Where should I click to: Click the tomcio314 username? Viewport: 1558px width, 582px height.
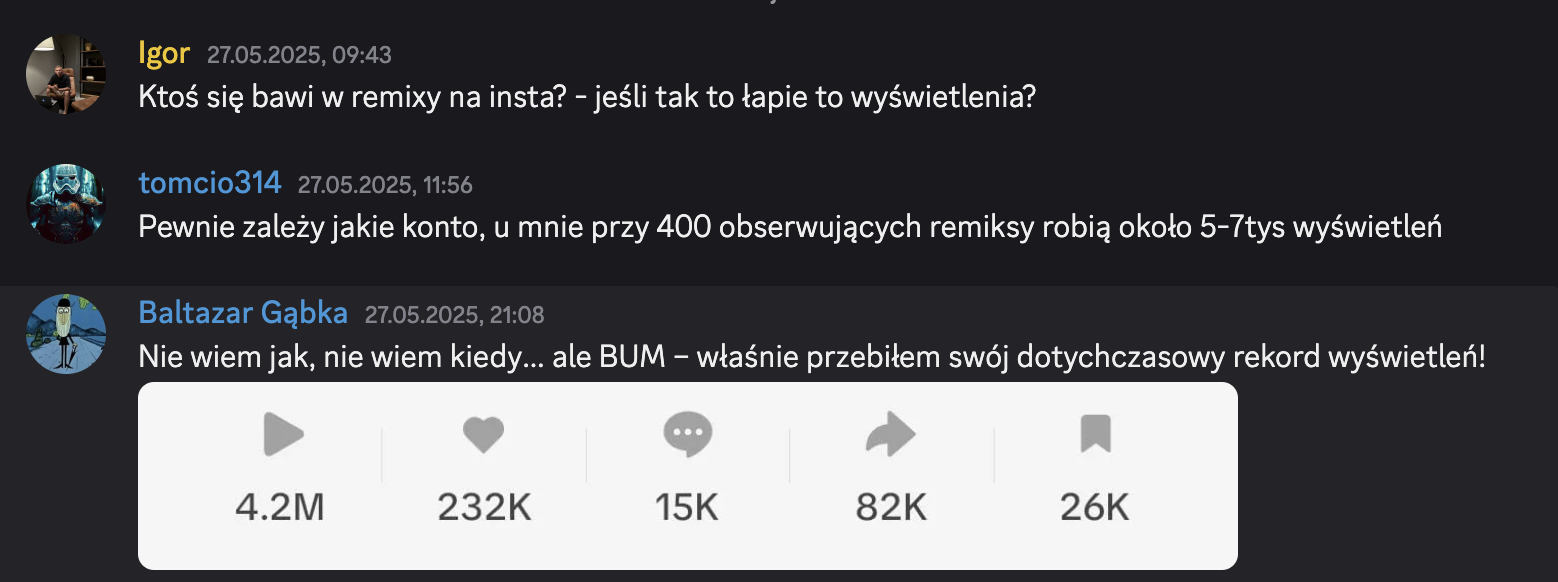tap(210, 184)
